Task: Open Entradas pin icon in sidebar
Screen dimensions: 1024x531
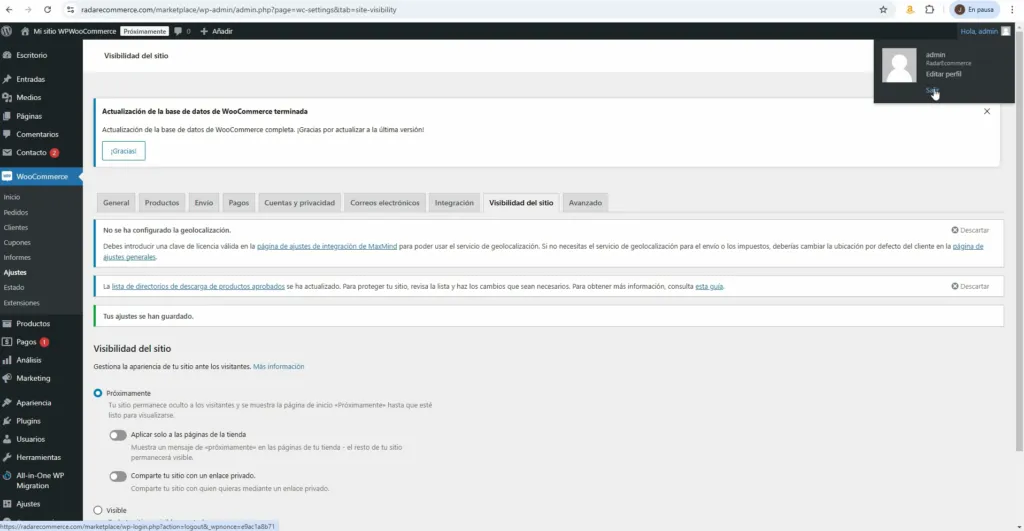Action: [x=7, y=79]
